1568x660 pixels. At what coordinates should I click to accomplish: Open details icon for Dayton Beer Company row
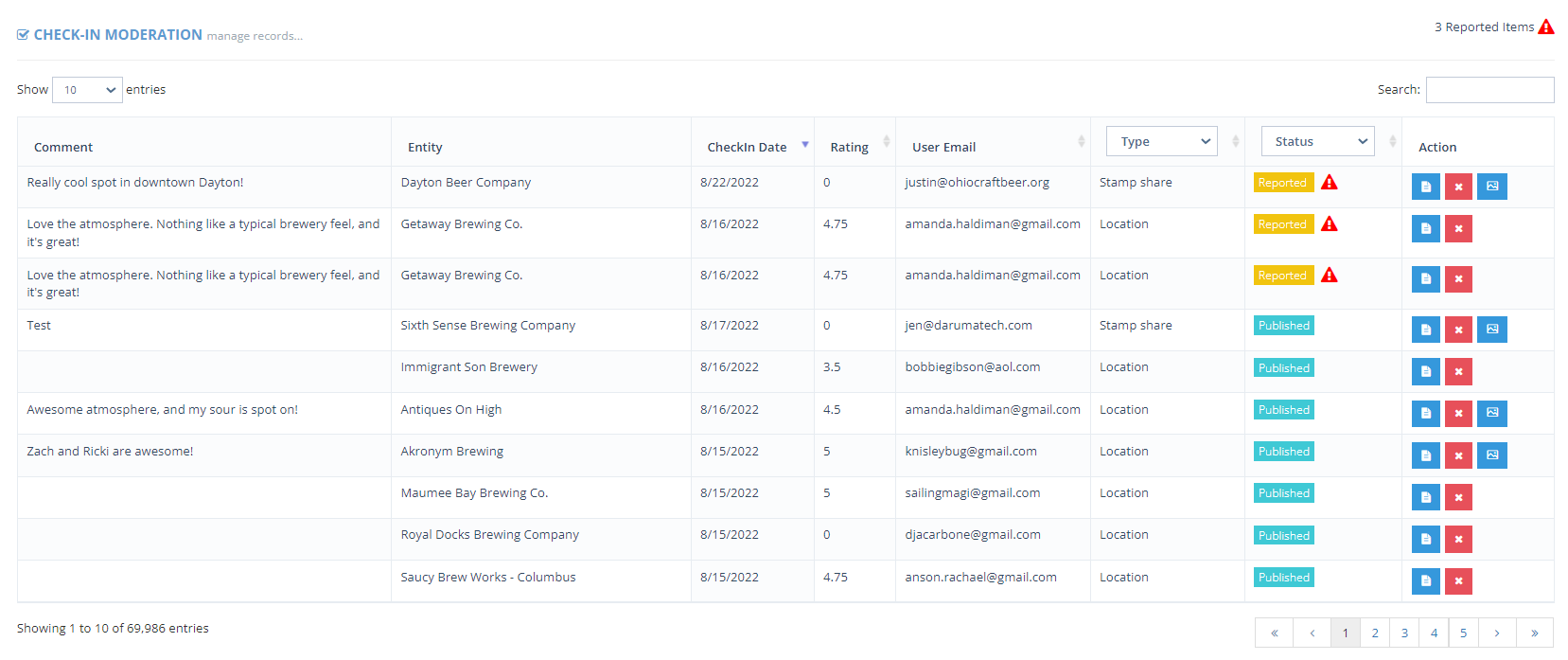coord(1425,187)
